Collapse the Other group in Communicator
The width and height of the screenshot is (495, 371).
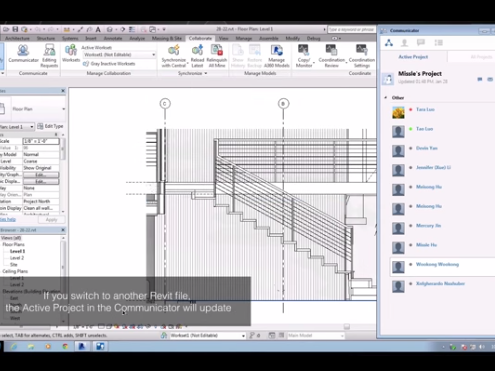[x=386, y=98]
